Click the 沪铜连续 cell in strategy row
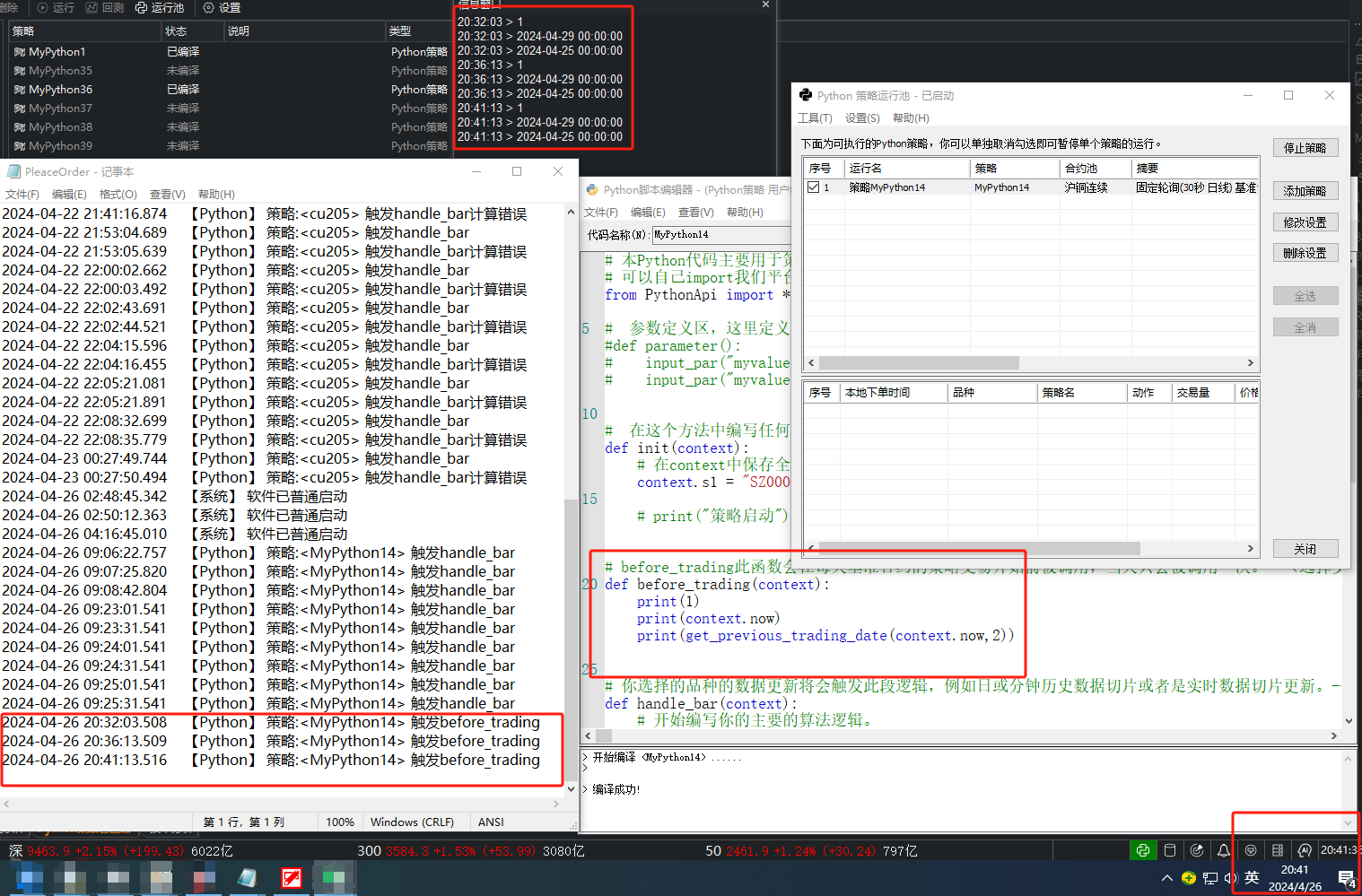1362x896 pixels. [x=1086, y=187]
